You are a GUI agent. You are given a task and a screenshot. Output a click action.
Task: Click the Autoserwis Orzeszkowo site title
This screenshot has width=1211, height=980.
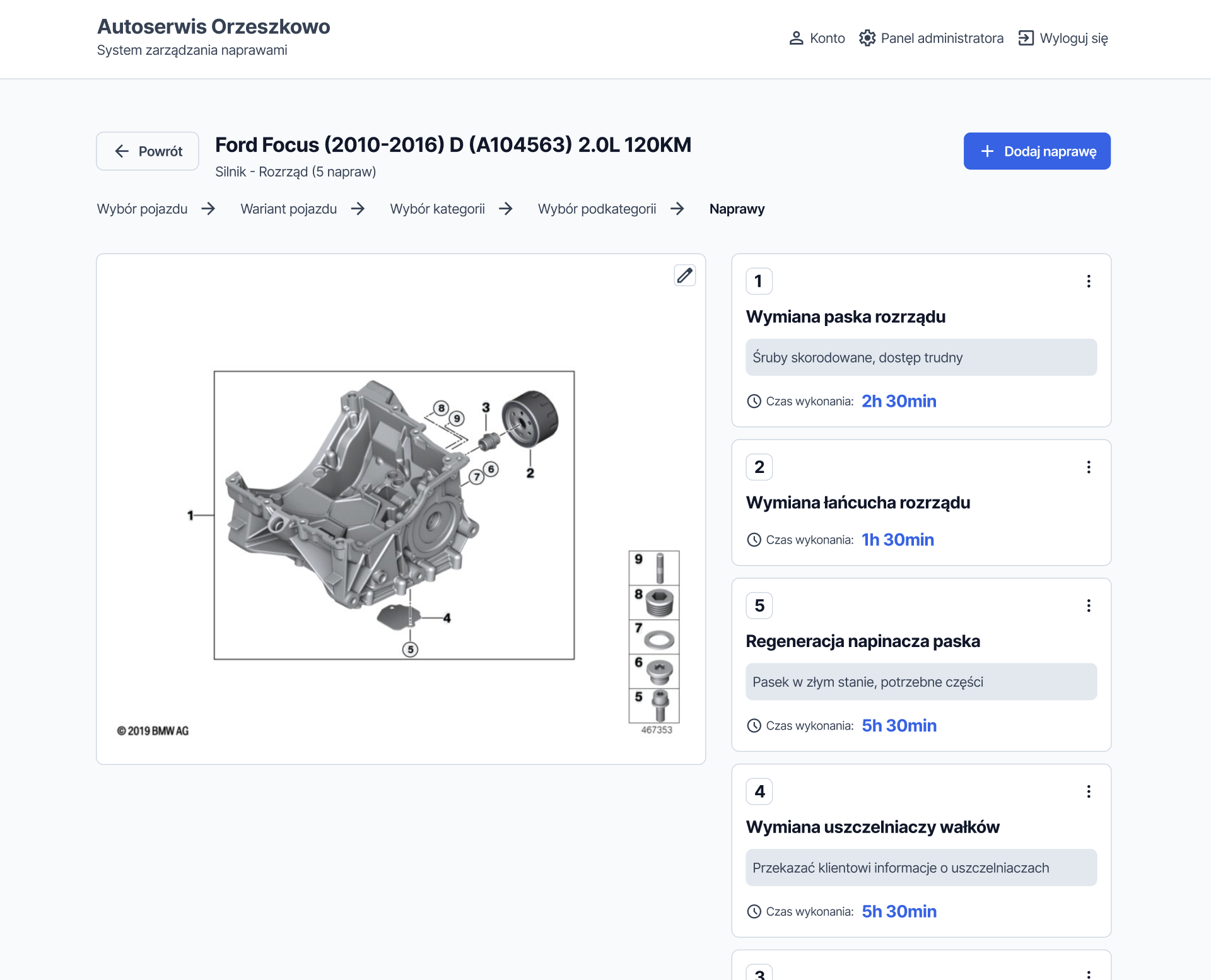click(214, 26)
